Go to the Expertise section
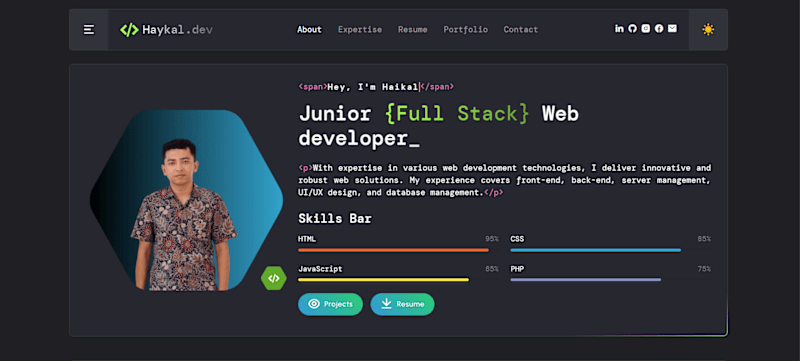This screenshot has width=800, height=361. click(360, 30)
